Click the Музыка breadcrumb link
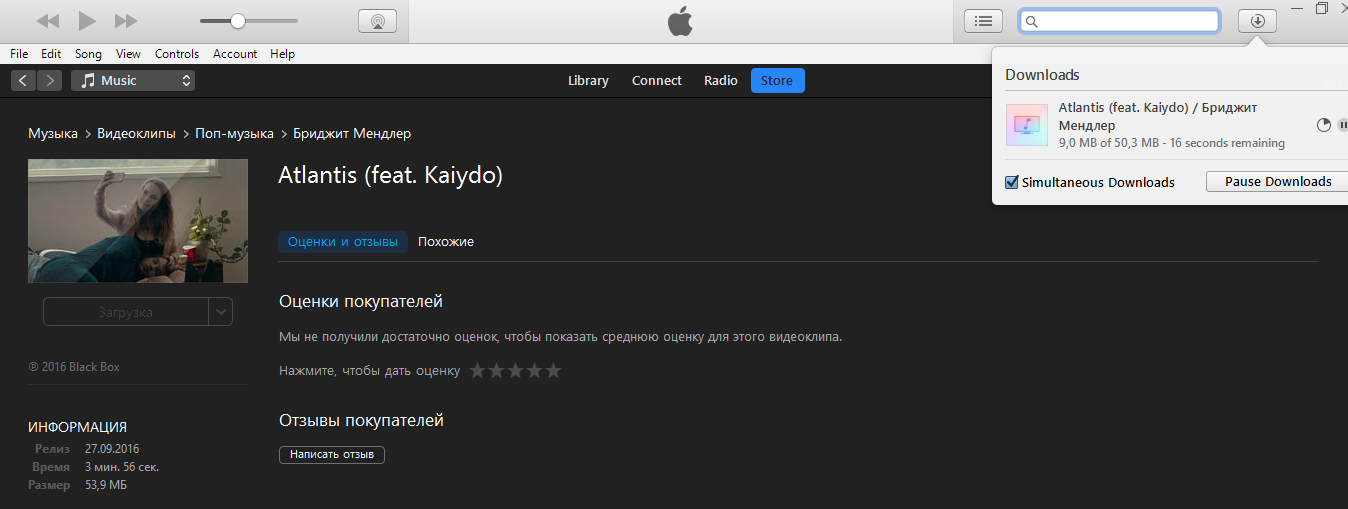 53,134
